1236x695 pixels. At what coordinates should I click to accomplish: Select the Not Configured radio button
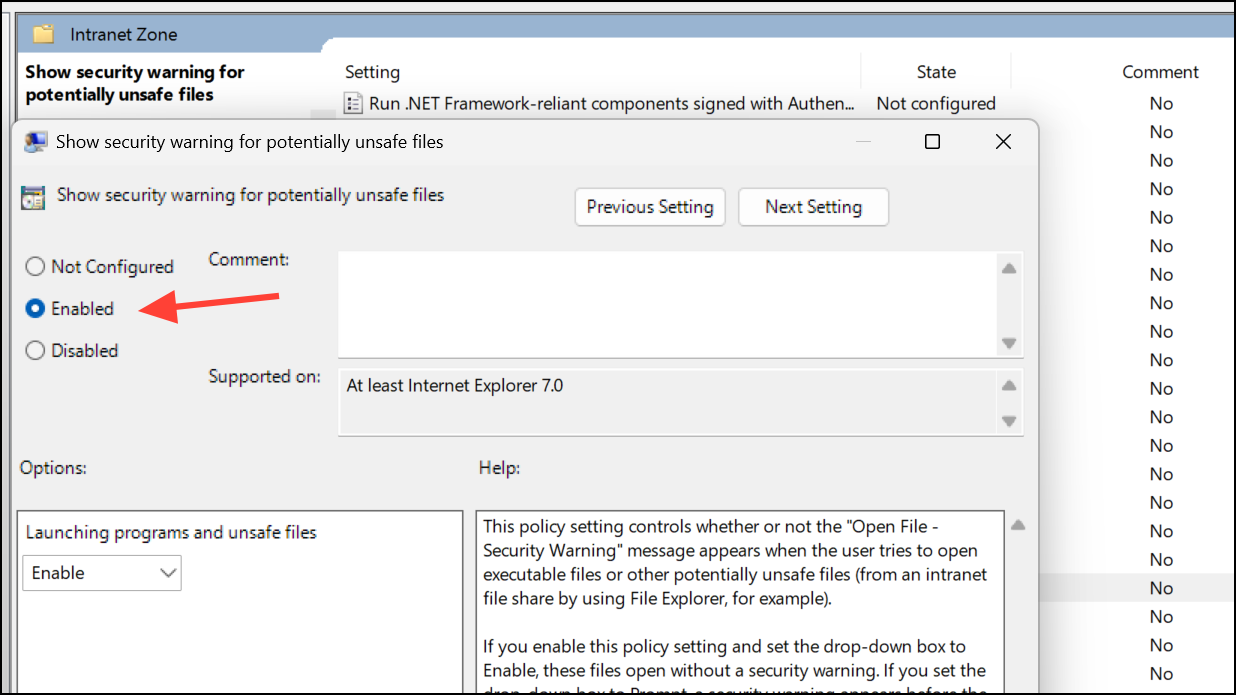35,267
